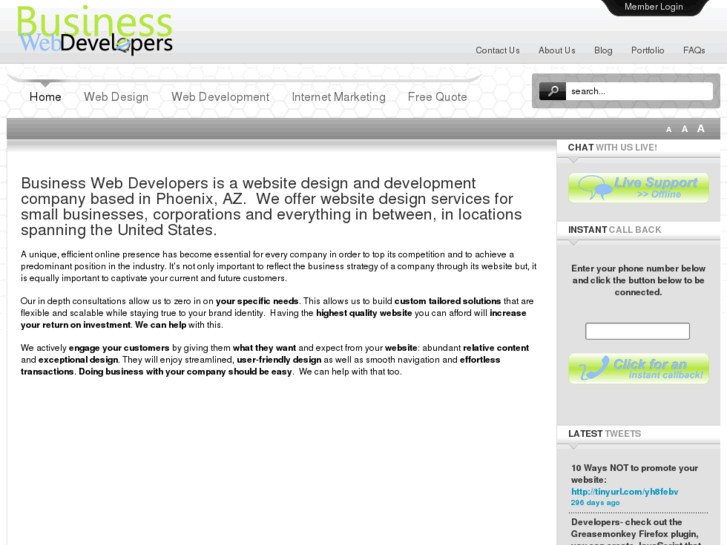Click the Live Support Offline button

[638, 188]
